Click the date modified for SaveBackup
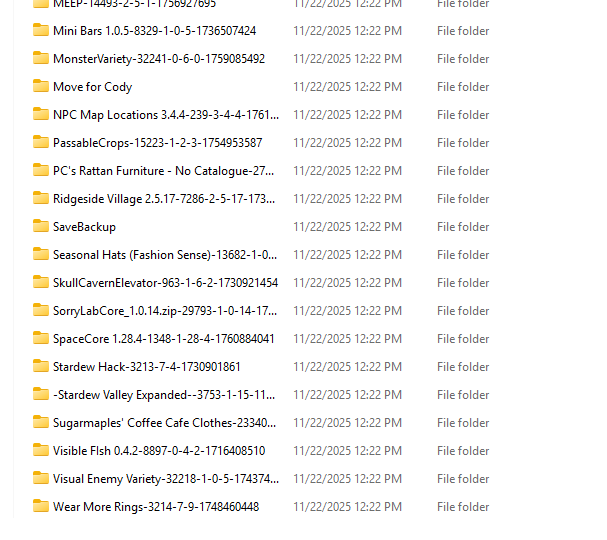607x540 pixels. pyautogui.click(x=347, y=227)
